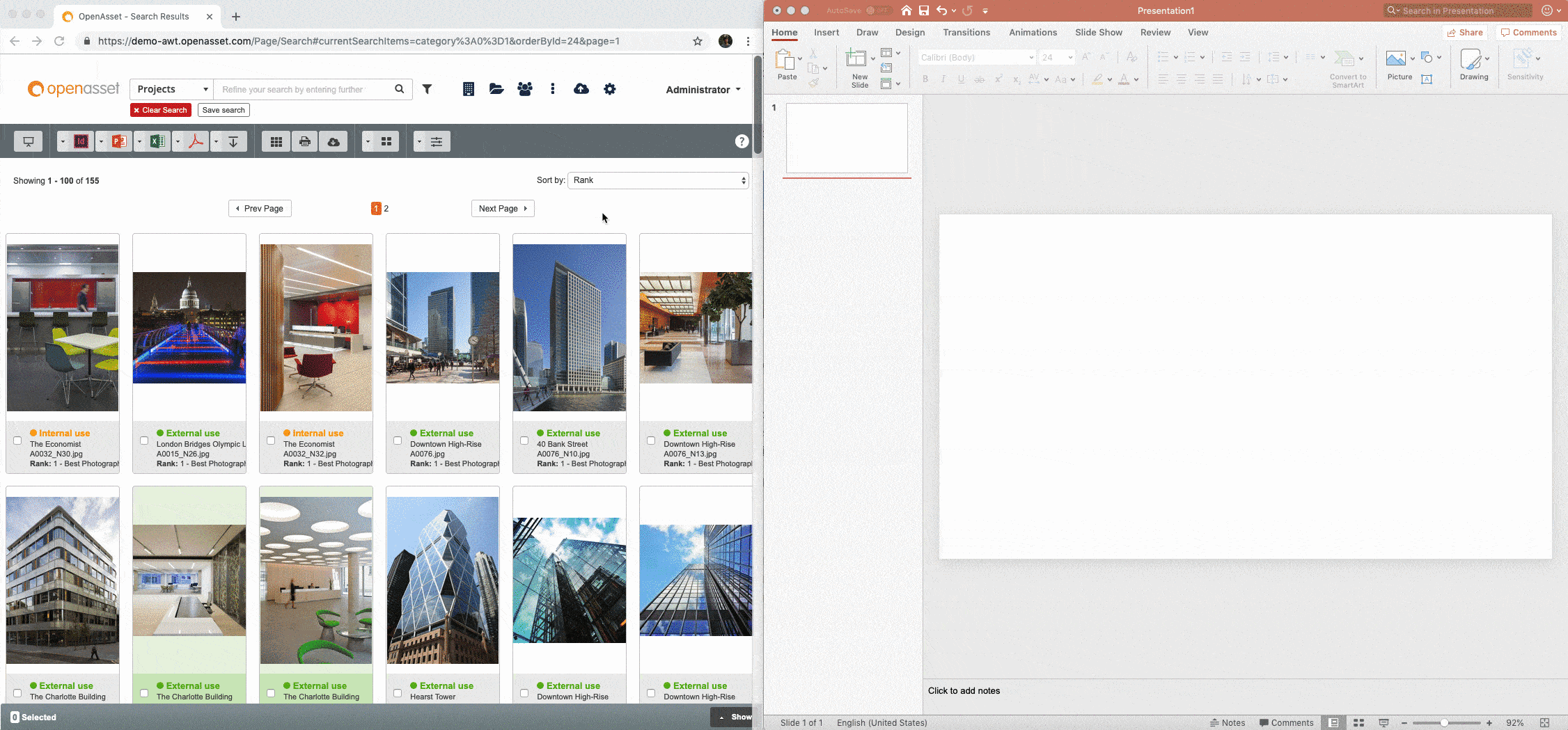Tick checkbox for A0032_N30.jpg
This screenshot has width=1568, height=730.
coord(17,441)
